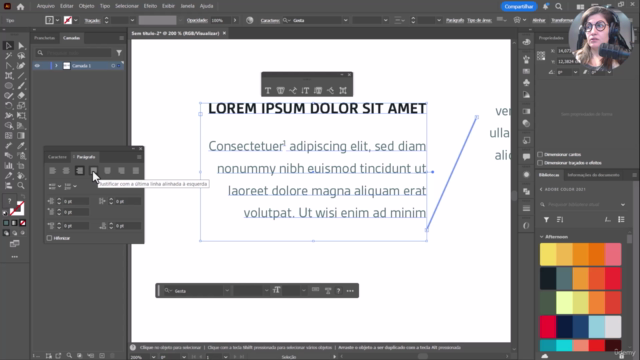
Task: Enable the Hifenizar checkbox
Action: [49, 238]
